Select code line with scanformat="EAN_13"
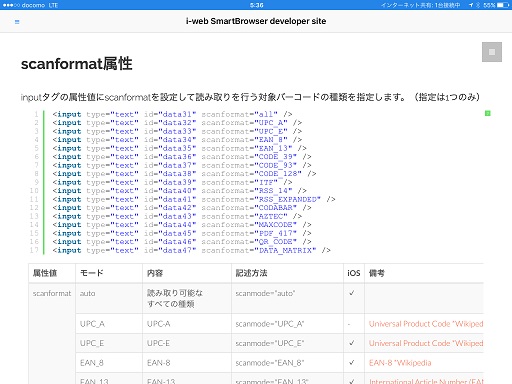The width and height of the screenshot is (512, 384). click(179, 148)
